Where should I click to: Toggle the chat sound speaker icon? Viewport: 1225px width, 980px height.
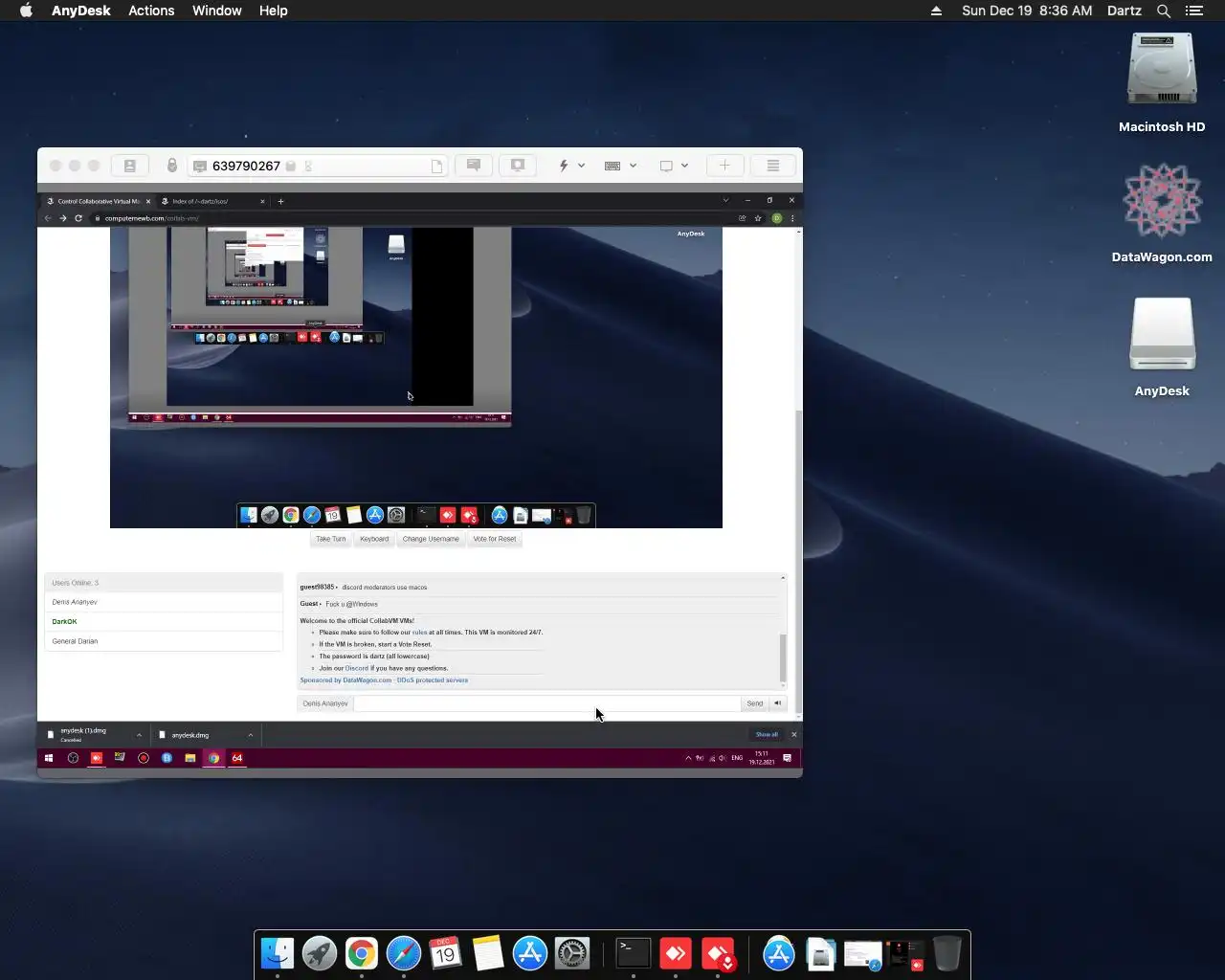[x=777, y=703]
